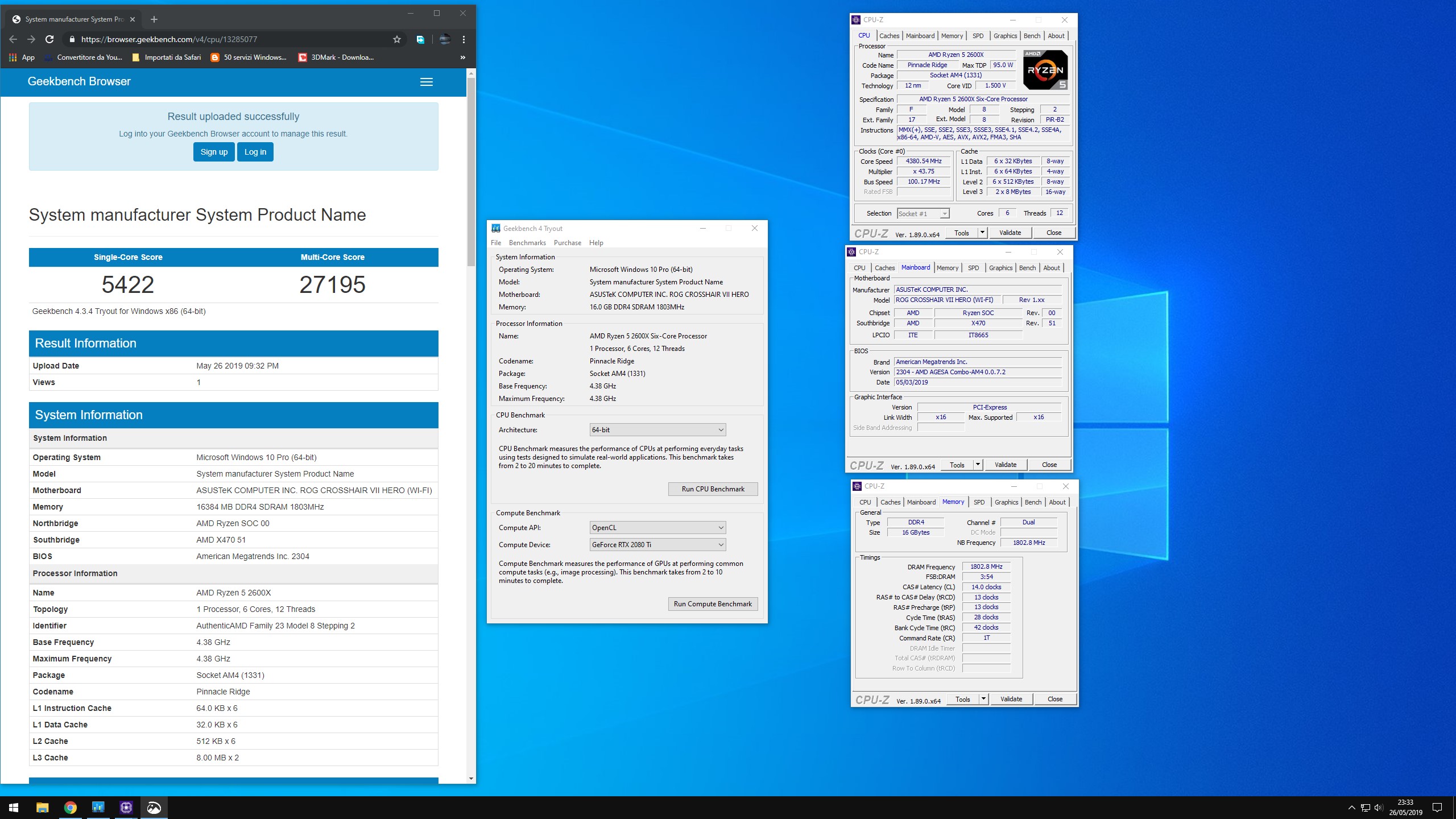1456x819 pixels.
Task: Click the scroll-down arrow of the browser page
Action: tap(471, 779)
